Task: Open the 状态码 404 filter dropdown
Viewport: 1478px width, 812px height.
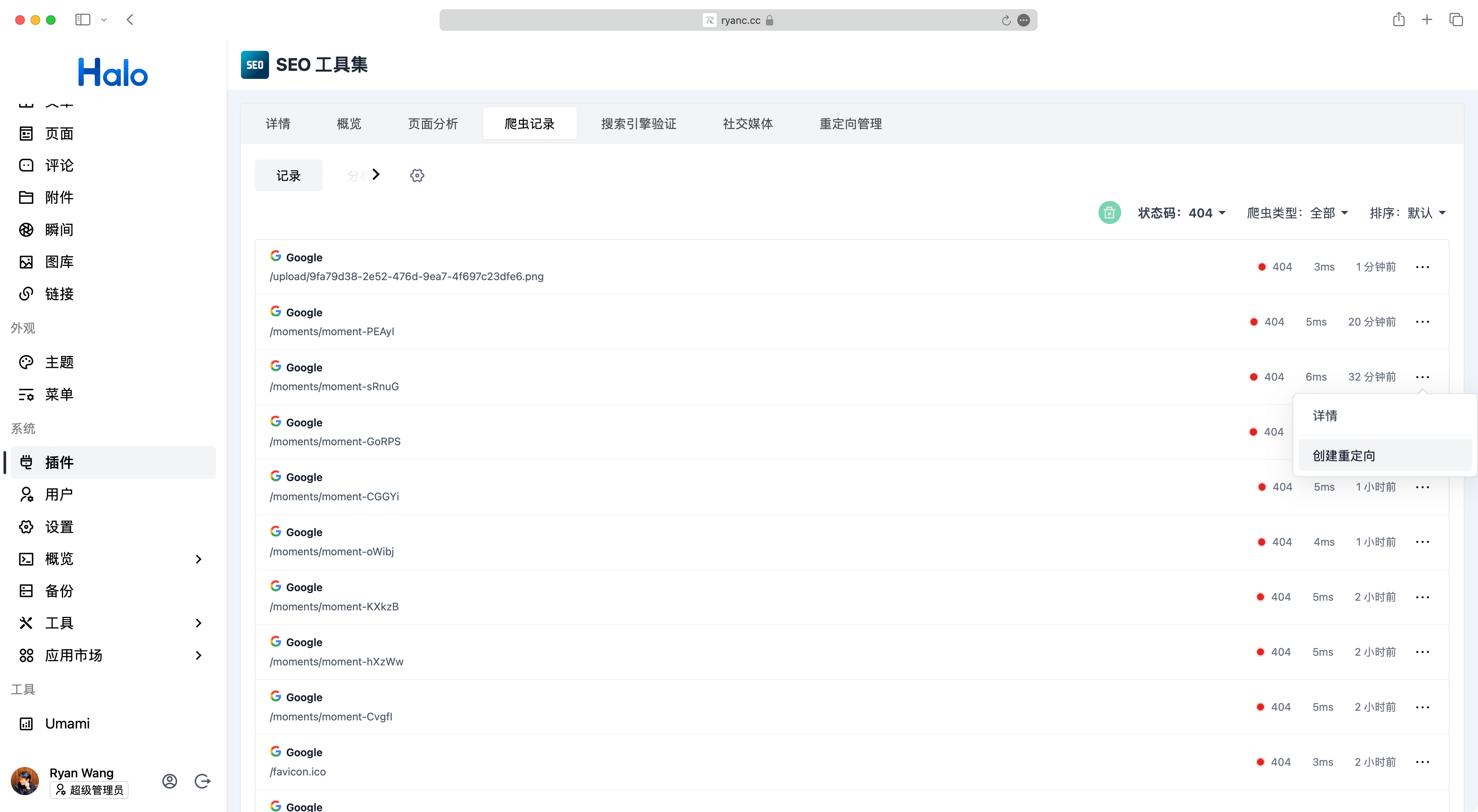Action: point(1182,213)
